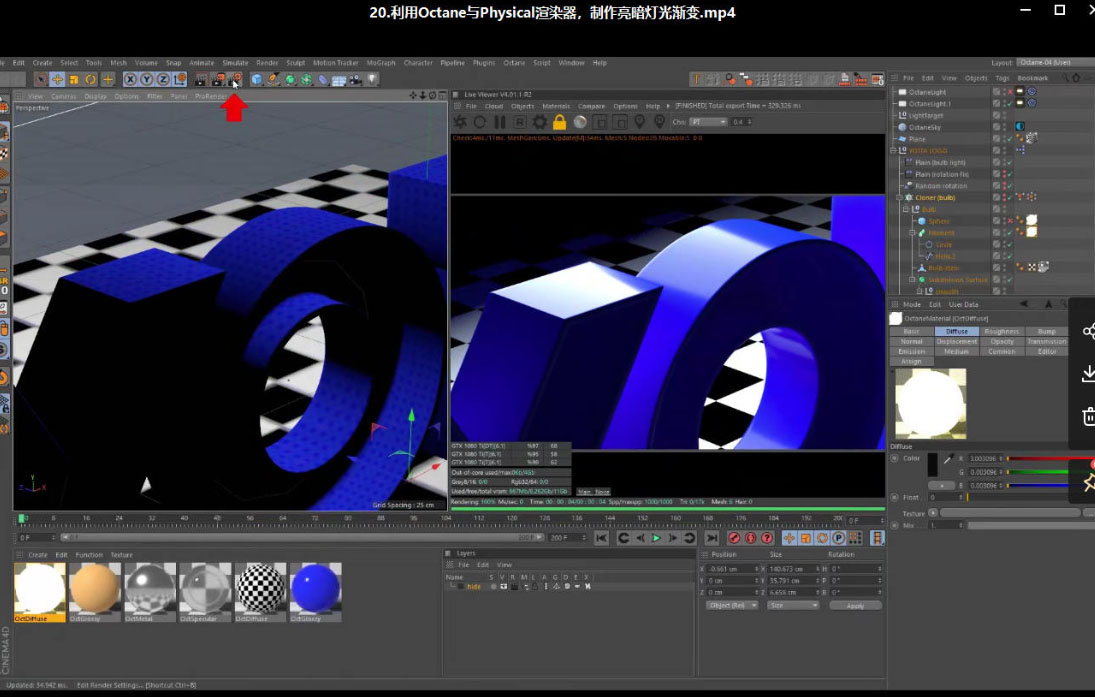The image size is (1095, 697).
Task: Toggle the Y axis lock
Action: coord(147,80)
